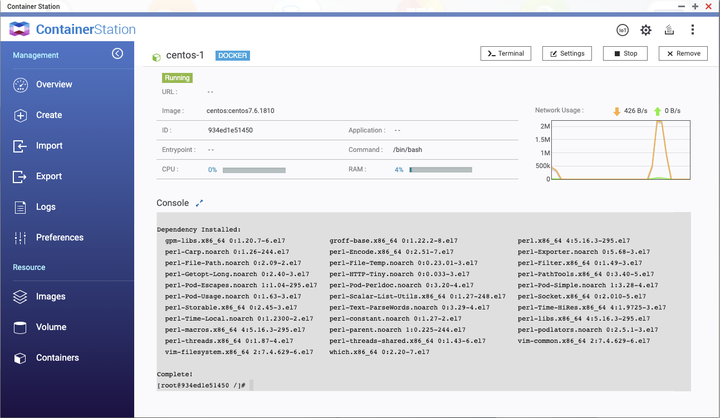Viewport: 720px width, 418px height.
Task: Click the Containers cube icon
Action: coord(20,358)
